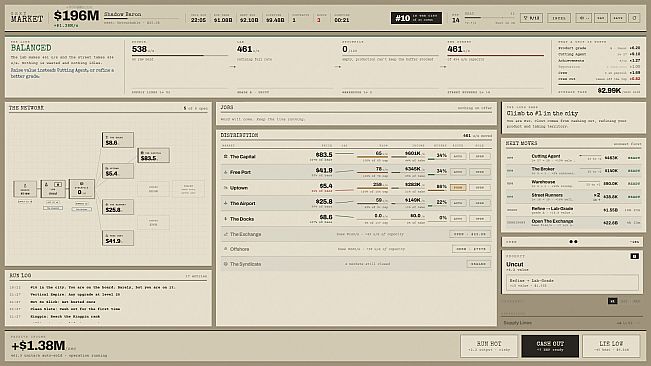651x366 pixels.
Task: Select the $41.9 market node in The Network
Action: (x=118, y=238)
